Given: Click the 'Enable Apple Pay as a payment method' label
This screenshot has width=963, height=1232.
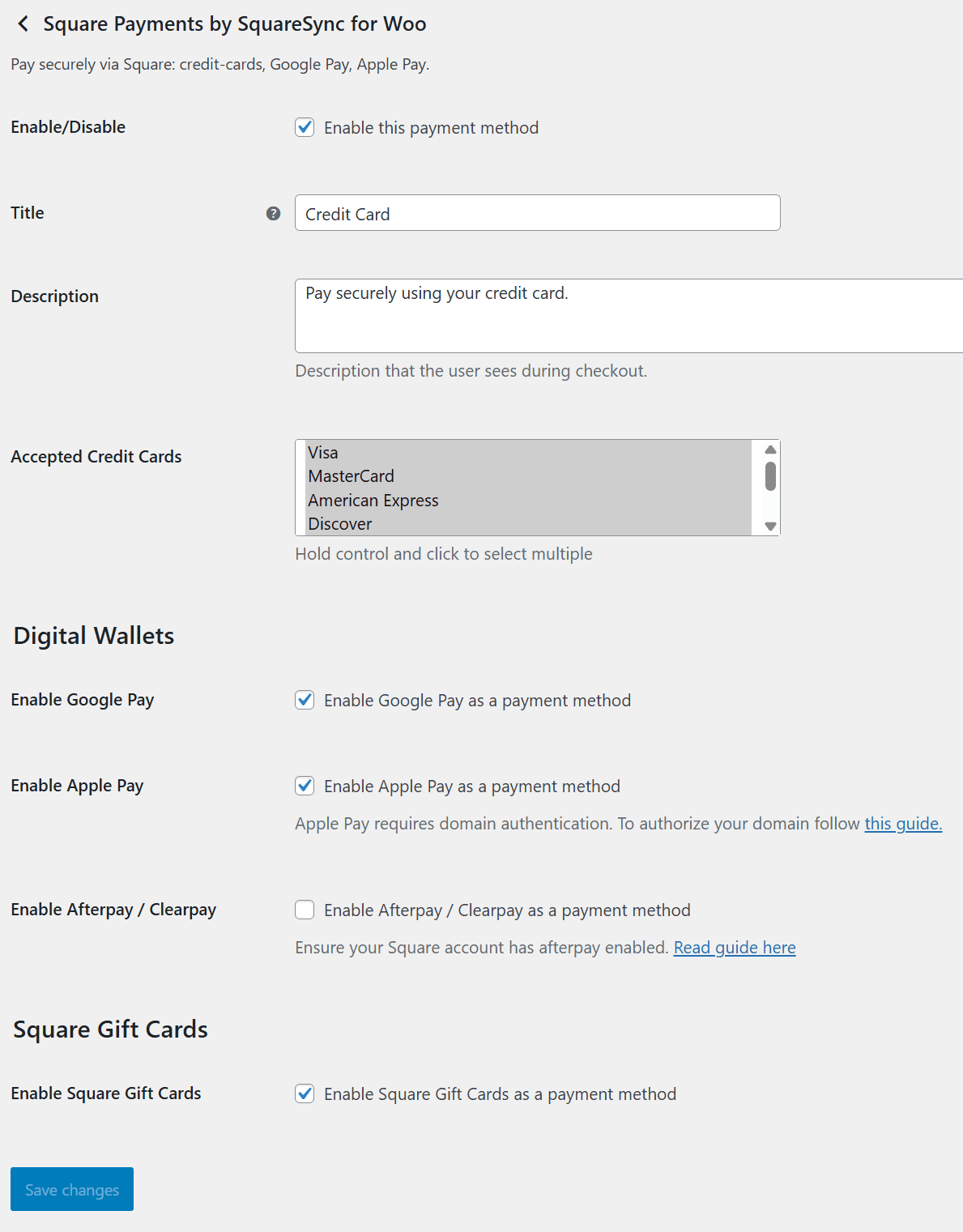Looking at the screenshot, I should [472, 787].
